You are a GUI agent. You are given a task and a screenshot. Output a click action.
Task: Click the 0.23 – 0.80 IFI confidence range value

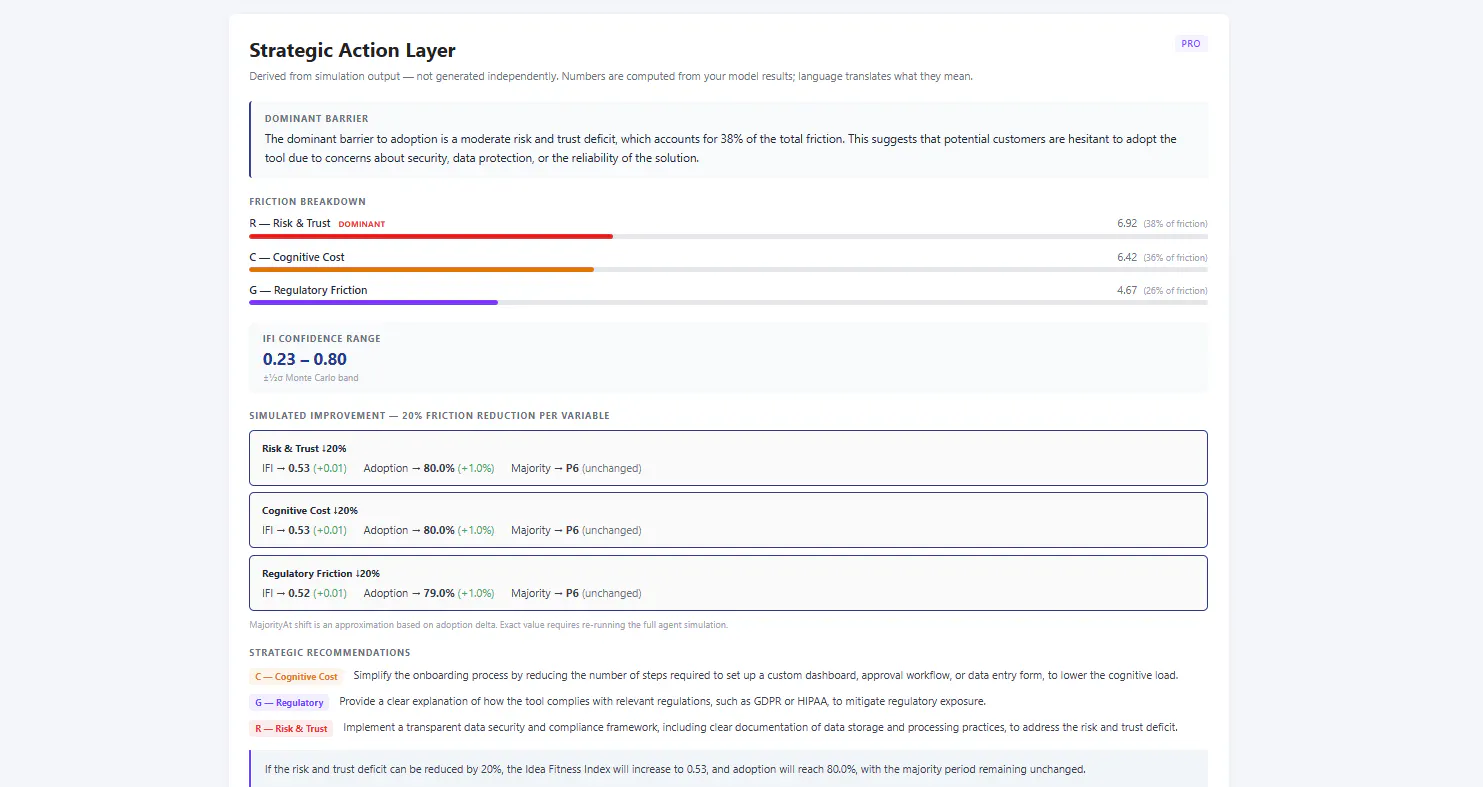click(x=305, y=359)
